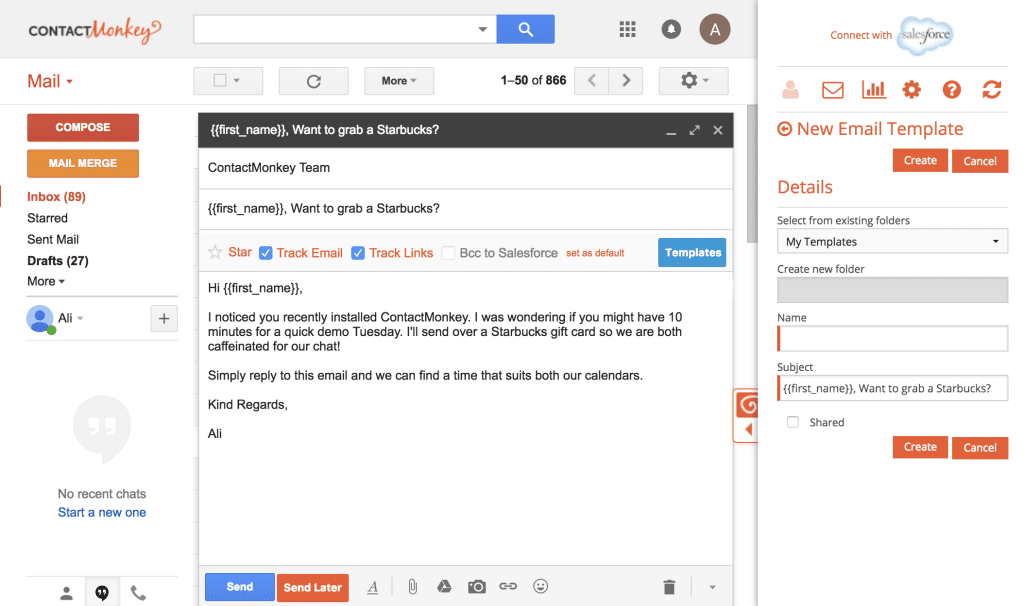Click the refresh mail icon

313,81
